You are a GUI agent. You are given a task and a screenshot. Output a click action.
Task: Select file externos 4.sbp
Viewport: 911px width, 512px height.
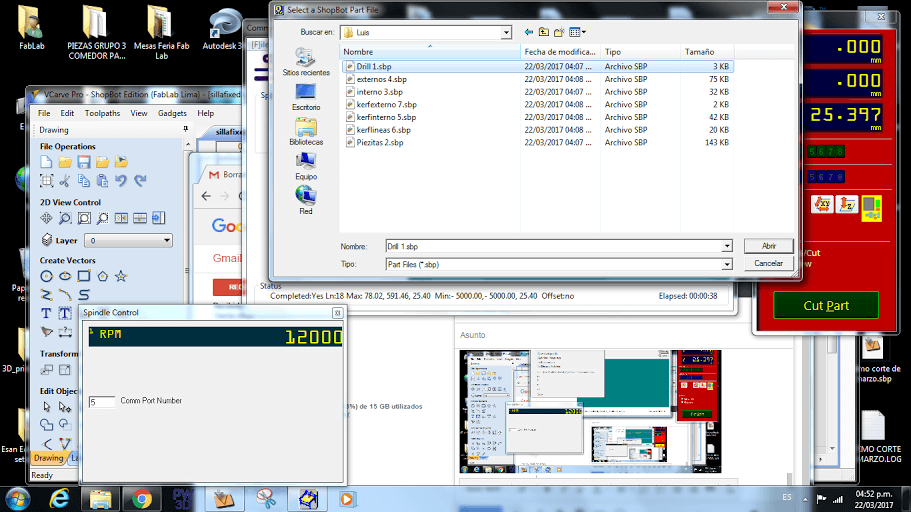coord(381,79)
